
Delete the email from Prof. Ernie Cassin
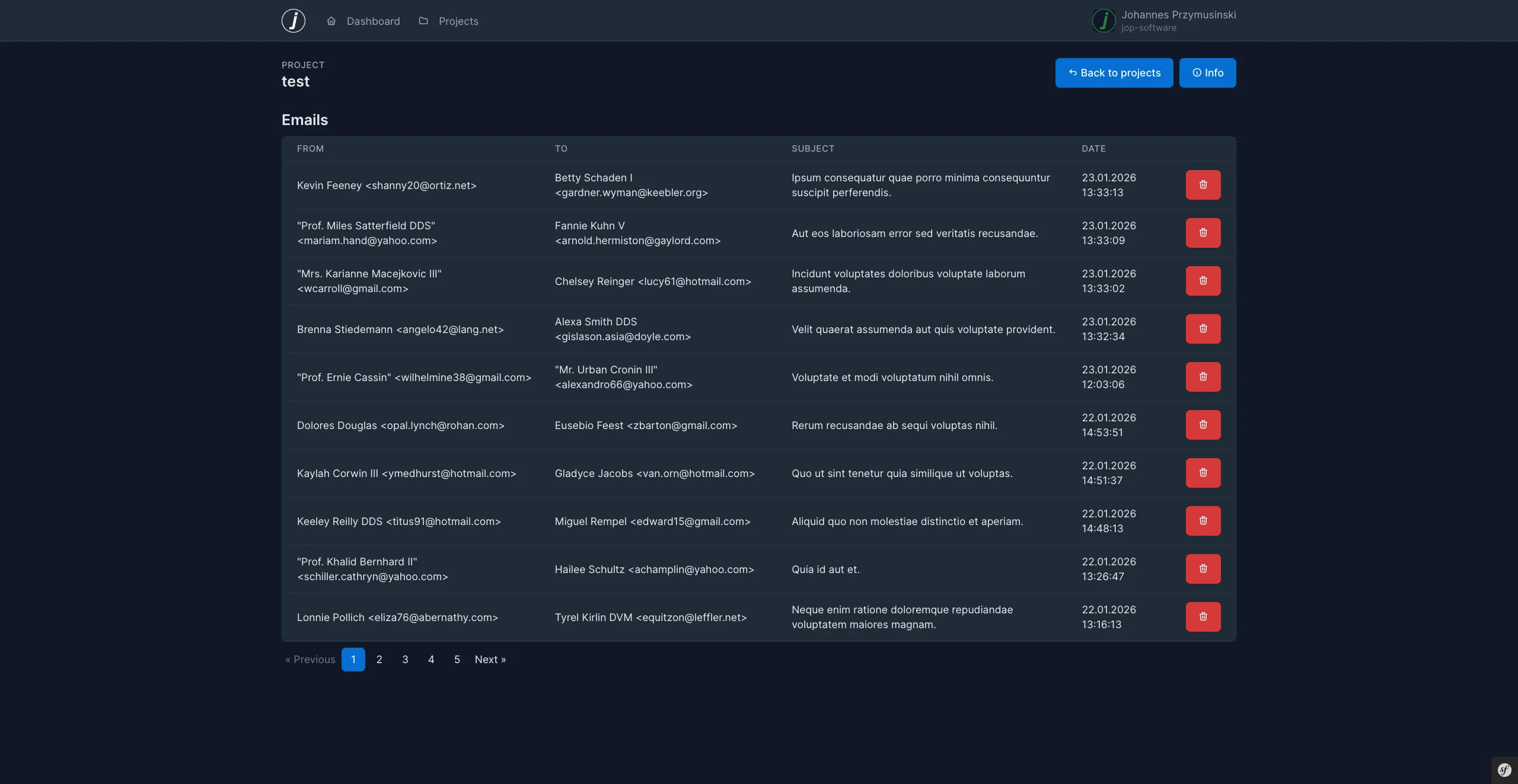1203,377
